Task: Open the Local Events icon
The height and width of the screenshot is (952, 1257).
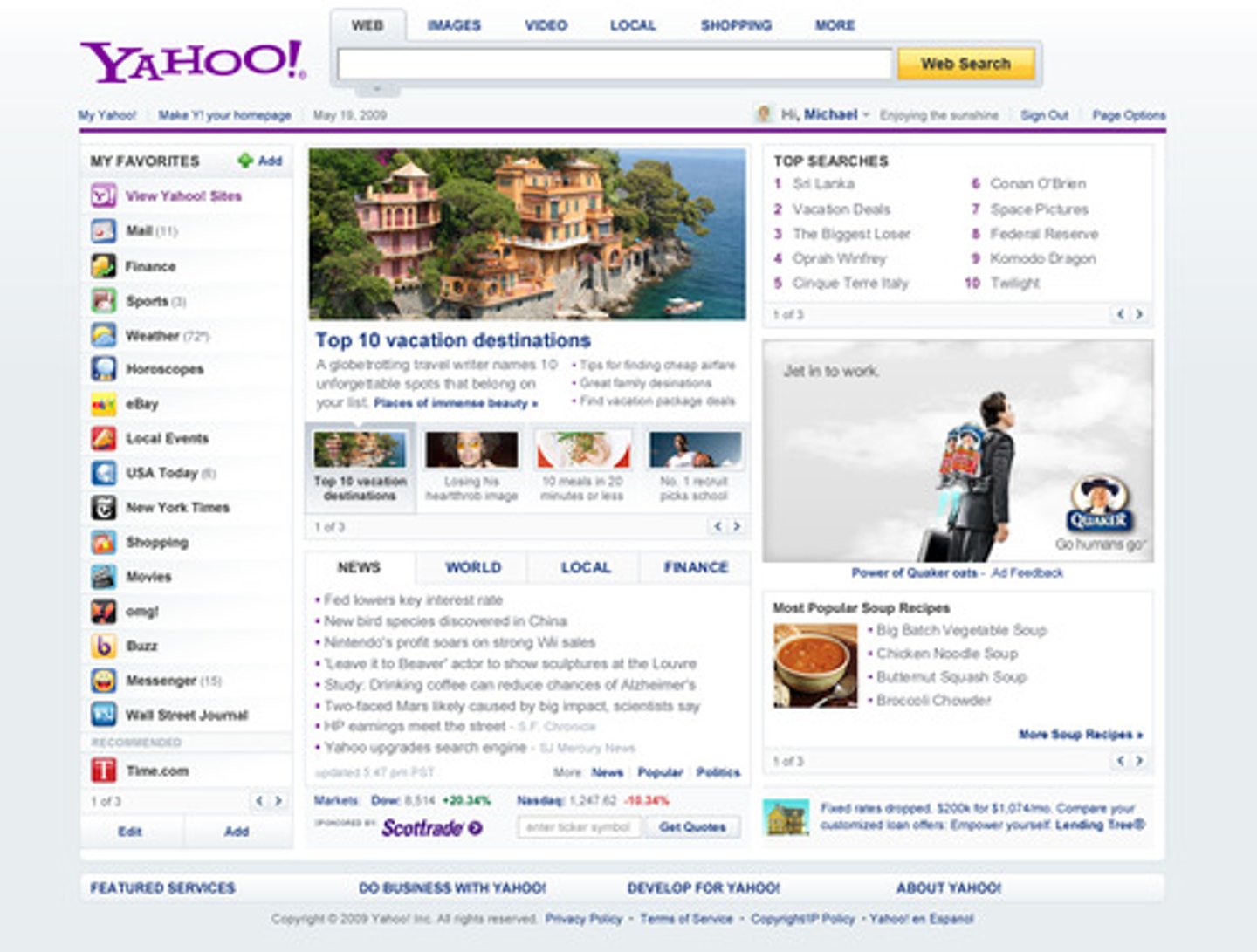Action: point(104,438)
